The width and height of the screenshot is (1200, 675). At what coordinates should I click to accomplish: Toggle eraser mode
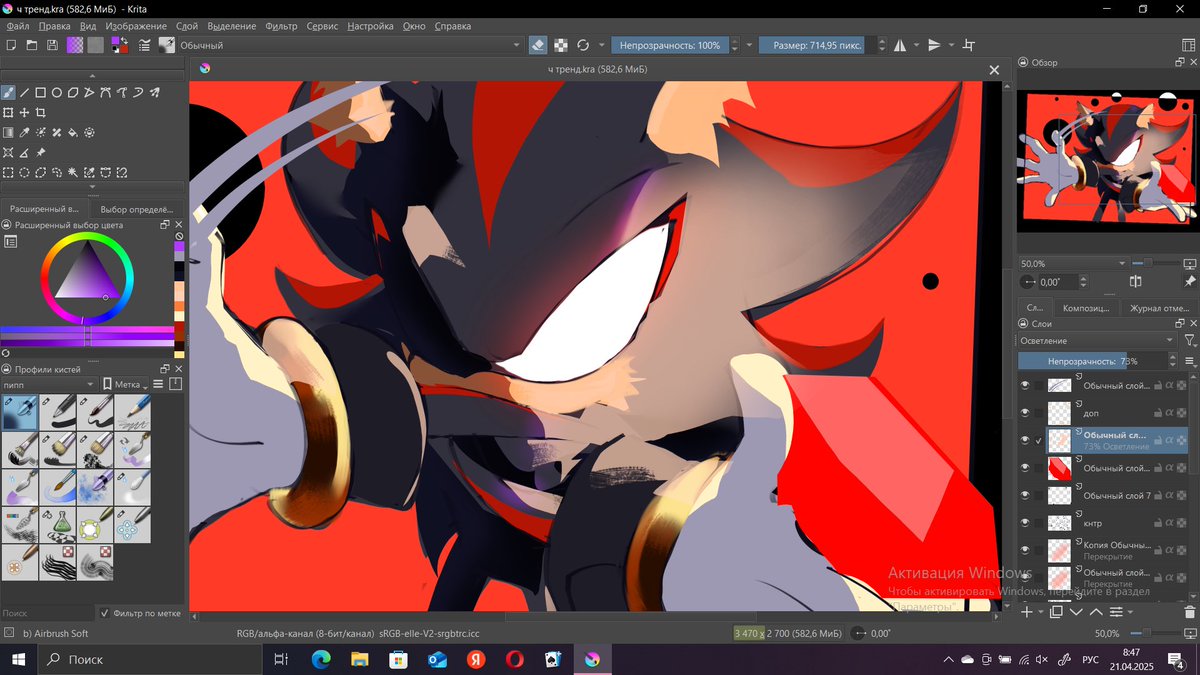coord(538,45)
